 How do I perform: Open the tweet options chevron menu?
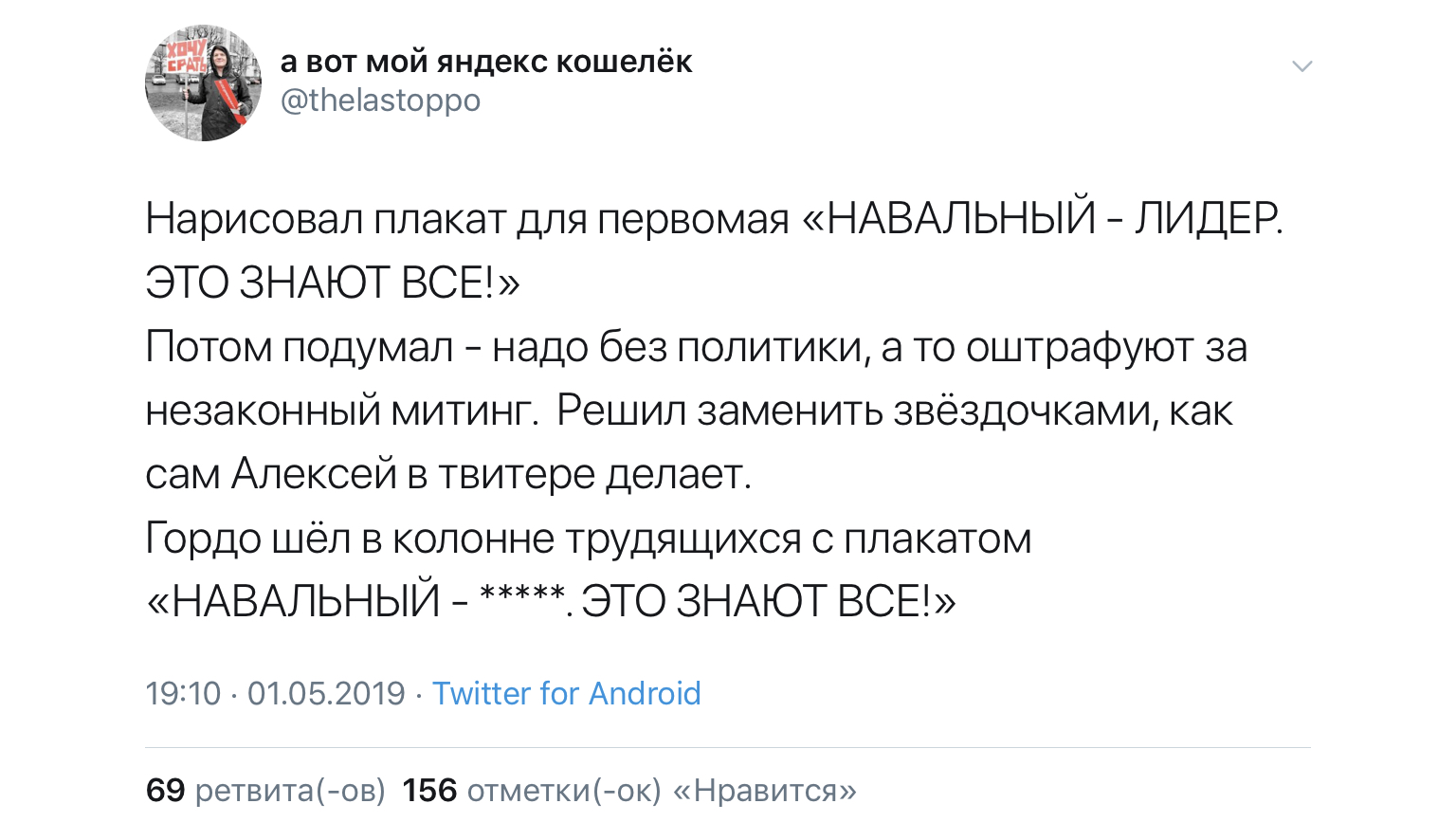(x=1302, y=66)
